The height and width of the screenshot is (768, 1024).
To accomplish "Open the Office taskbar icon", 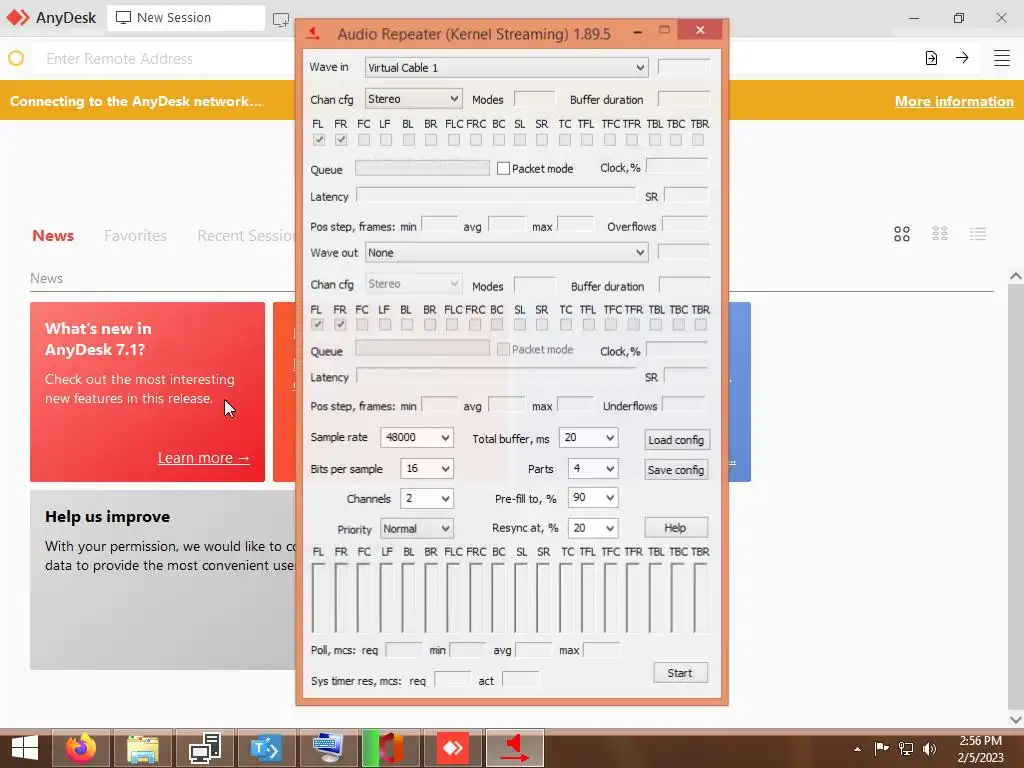I will coord(391,748).
